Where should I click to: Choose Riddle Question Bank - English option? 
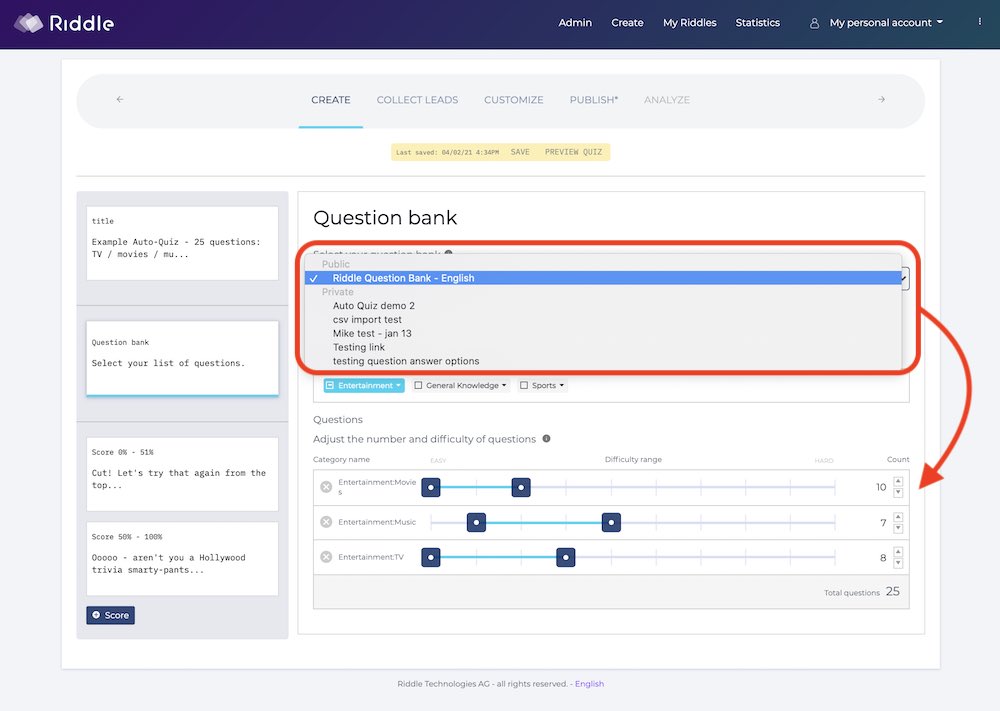pos(603,278)
